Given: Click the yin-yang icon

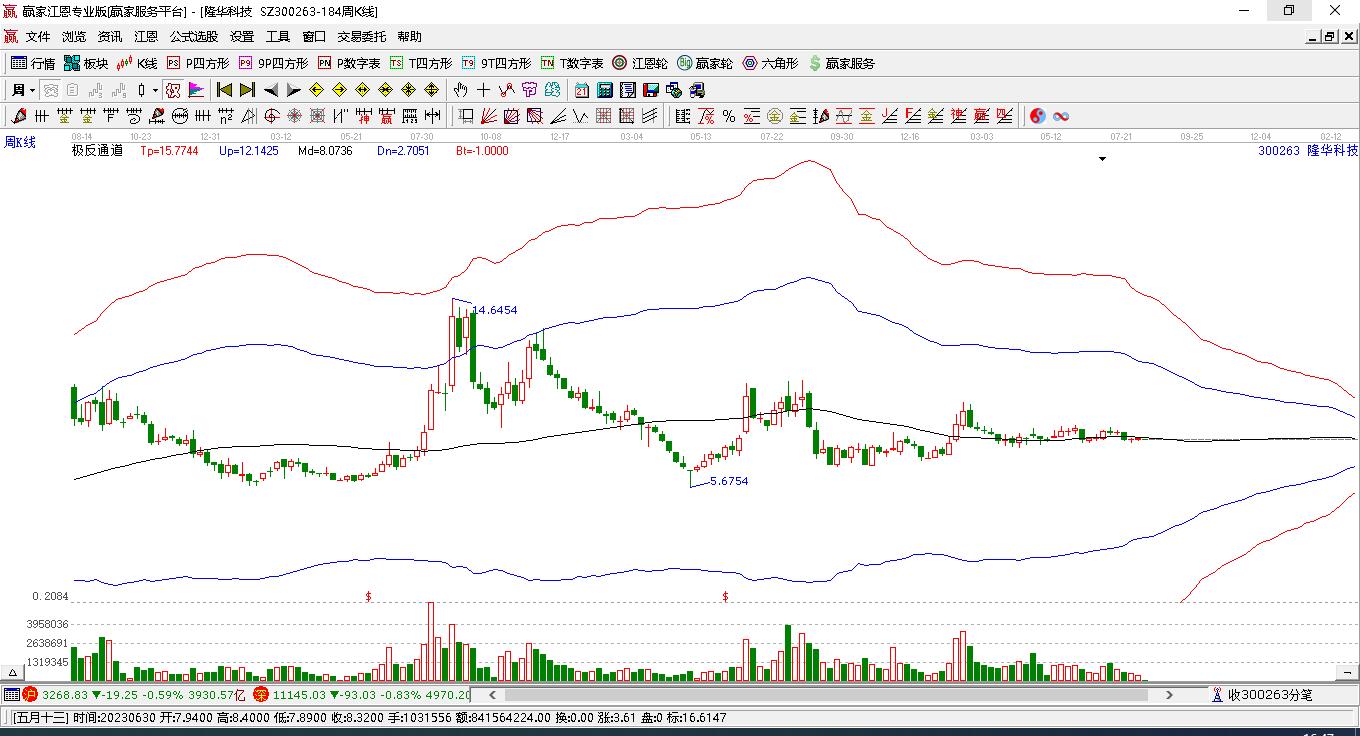Looking at the screenshot, I should tap(1038, 116).
